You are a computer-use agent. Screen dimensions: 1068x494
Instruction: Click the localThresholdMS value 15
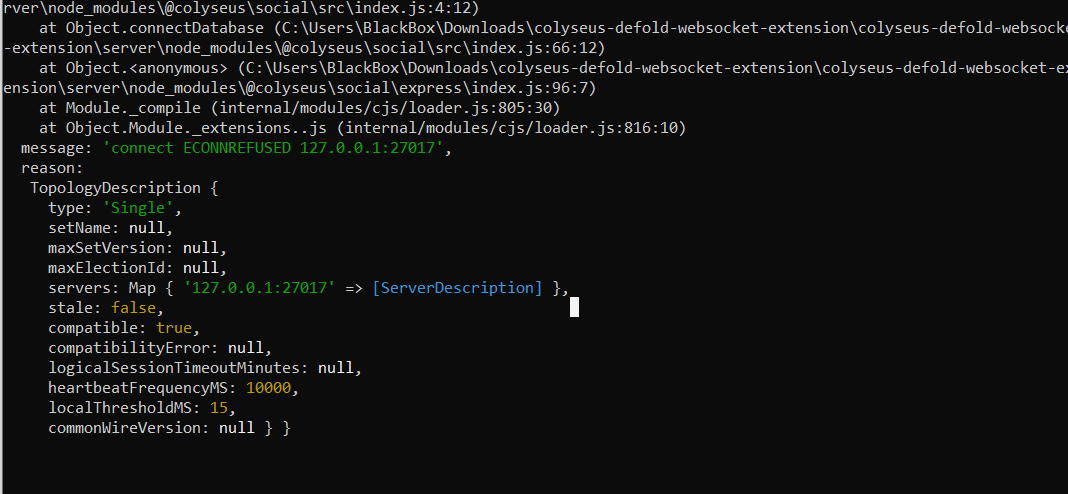click(x=219, y=407)
